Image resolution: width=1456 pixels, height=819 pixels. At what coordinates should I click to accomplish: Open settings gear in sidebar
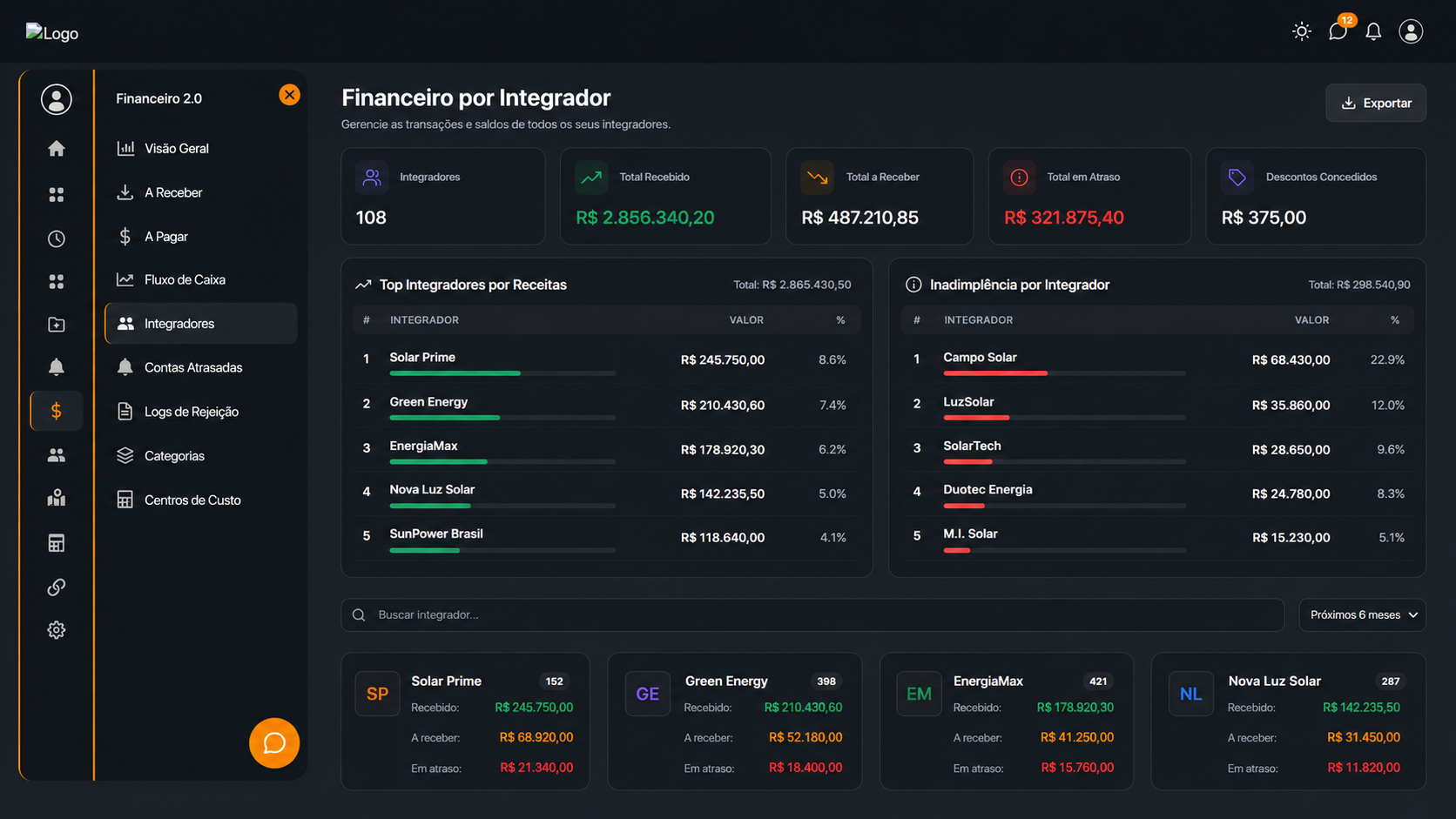pyautogui.click(x=57, y=630)
